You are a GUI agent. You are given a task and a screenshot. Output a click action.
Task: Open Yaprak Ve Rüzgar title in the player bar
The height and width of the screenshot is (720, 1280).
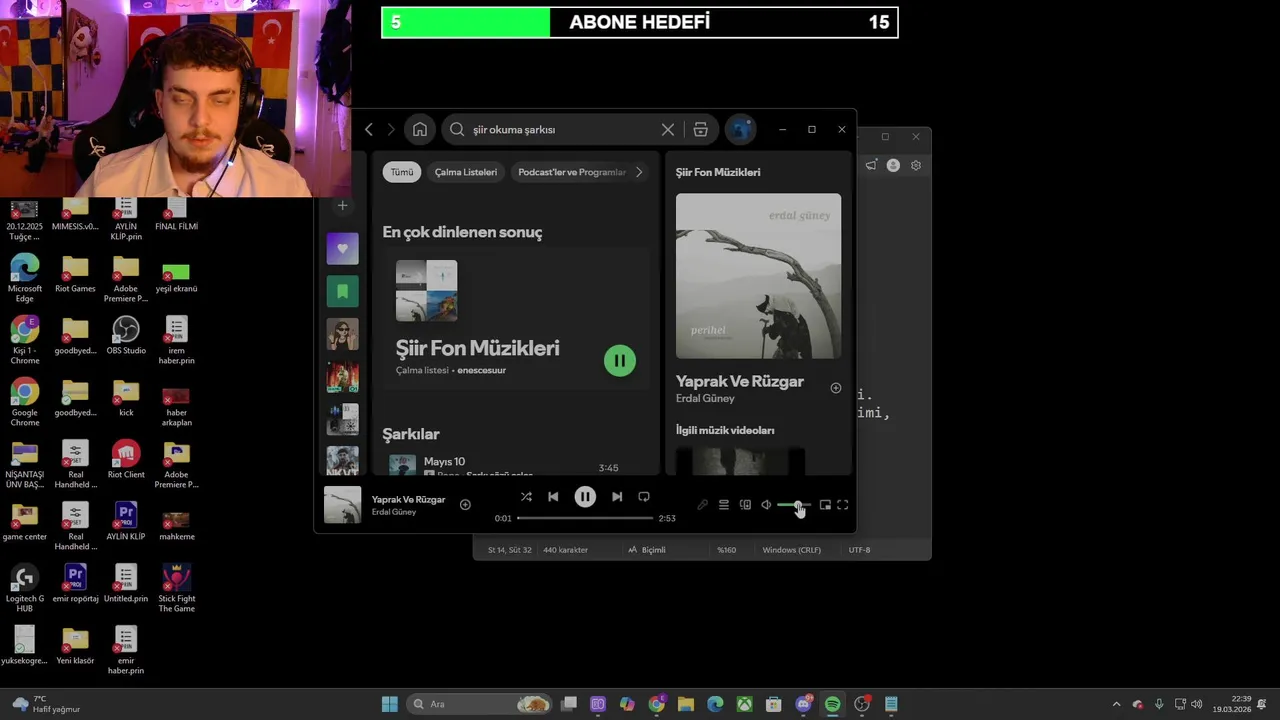409,499
